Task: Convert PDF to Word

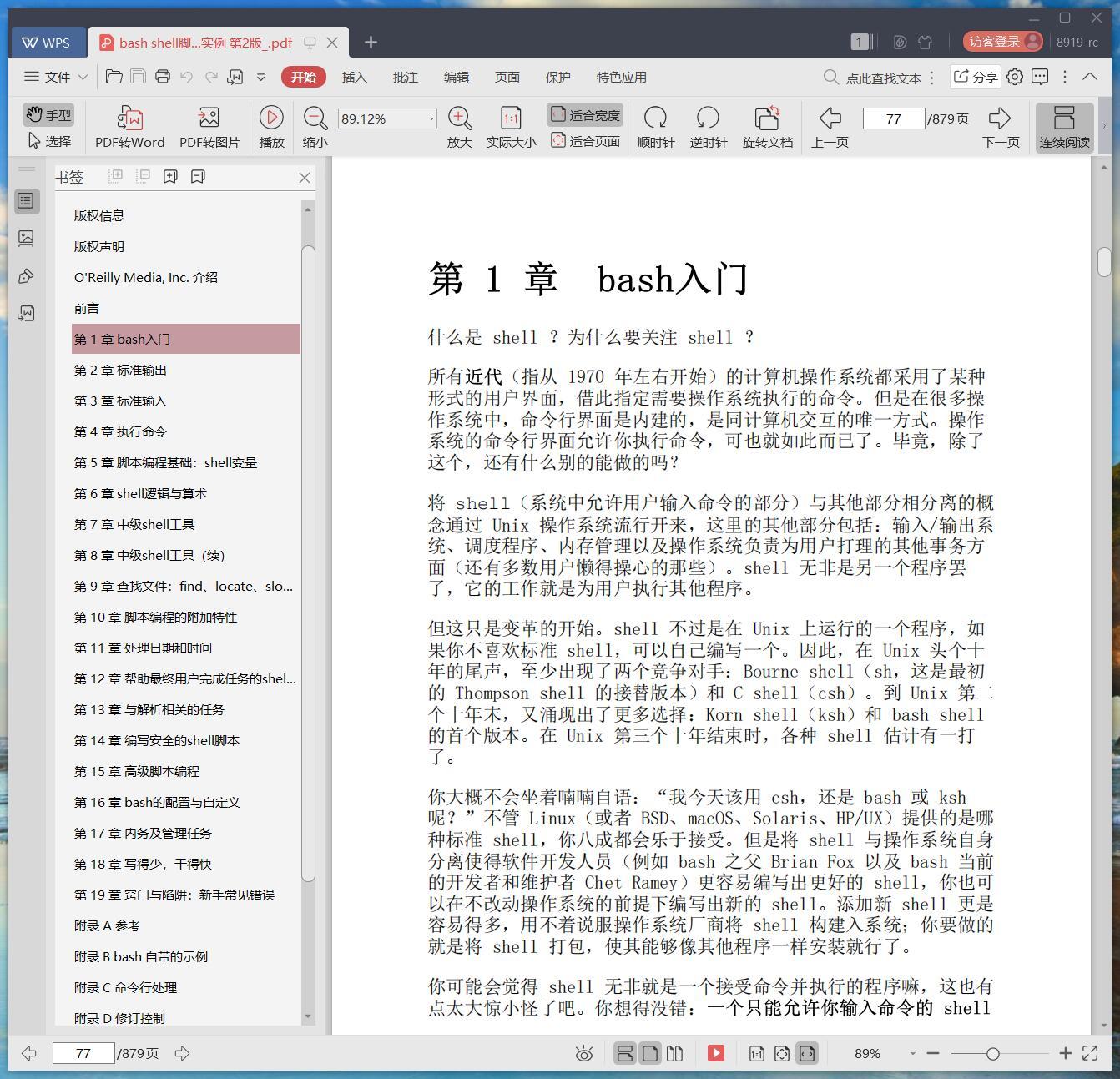Action: [130, 128]
